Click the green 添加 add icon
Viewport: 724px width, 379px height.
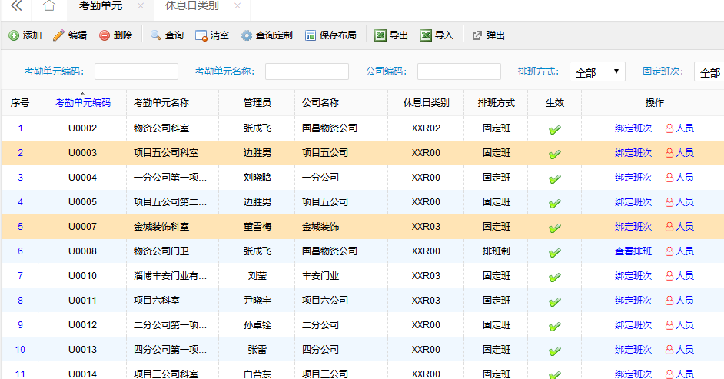click(13, 36)
